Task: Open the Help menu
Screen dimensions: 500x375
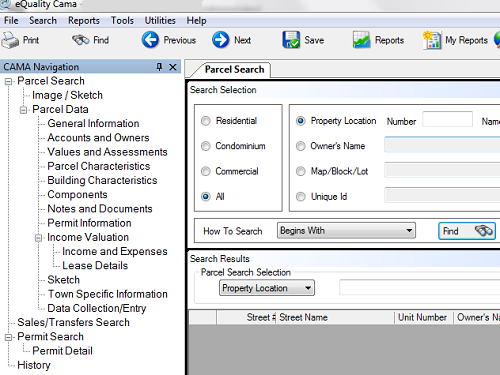Action: point(196,21)
